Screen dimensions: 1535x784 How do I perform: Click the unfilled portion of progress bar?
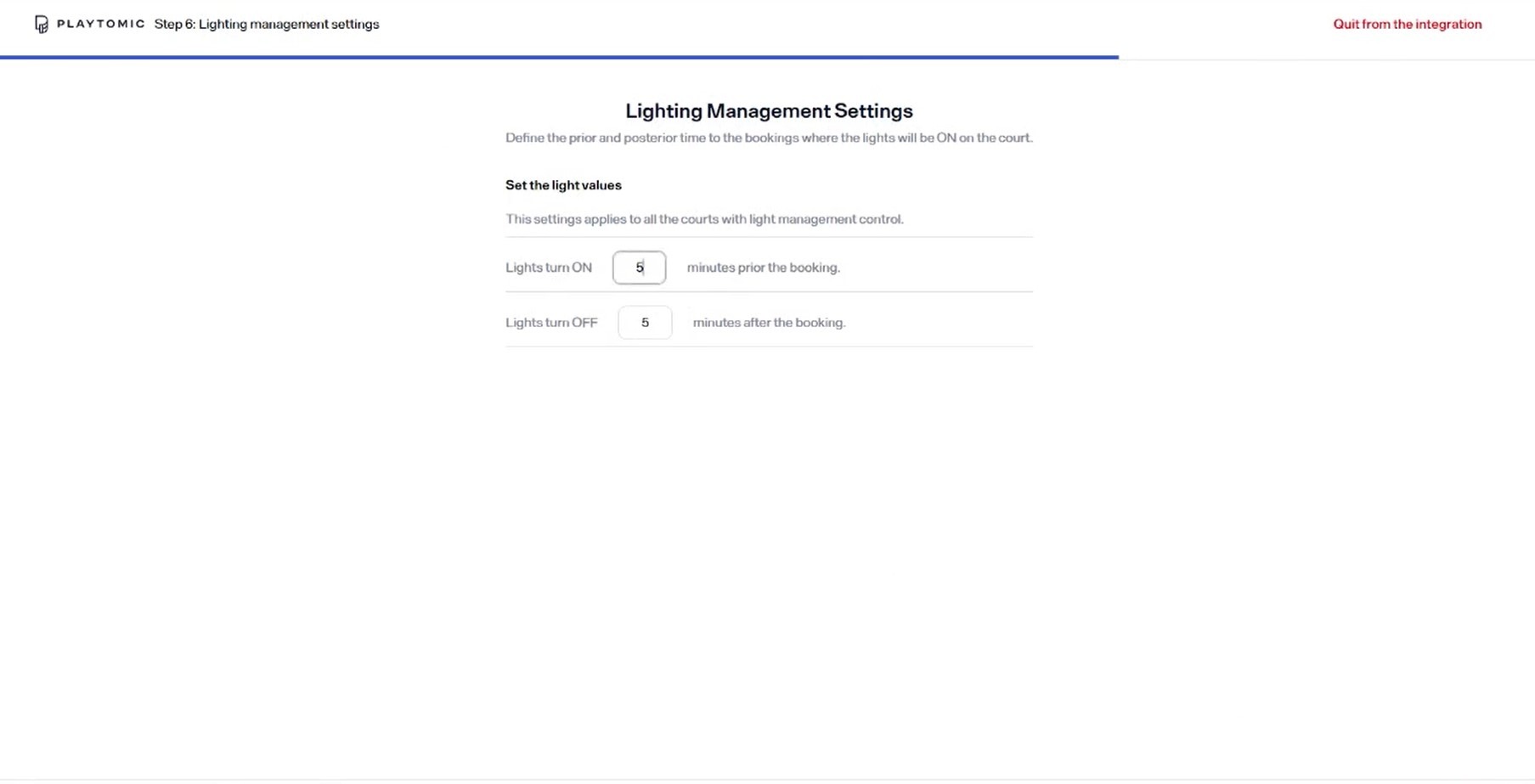click(x=1325, y=56)
